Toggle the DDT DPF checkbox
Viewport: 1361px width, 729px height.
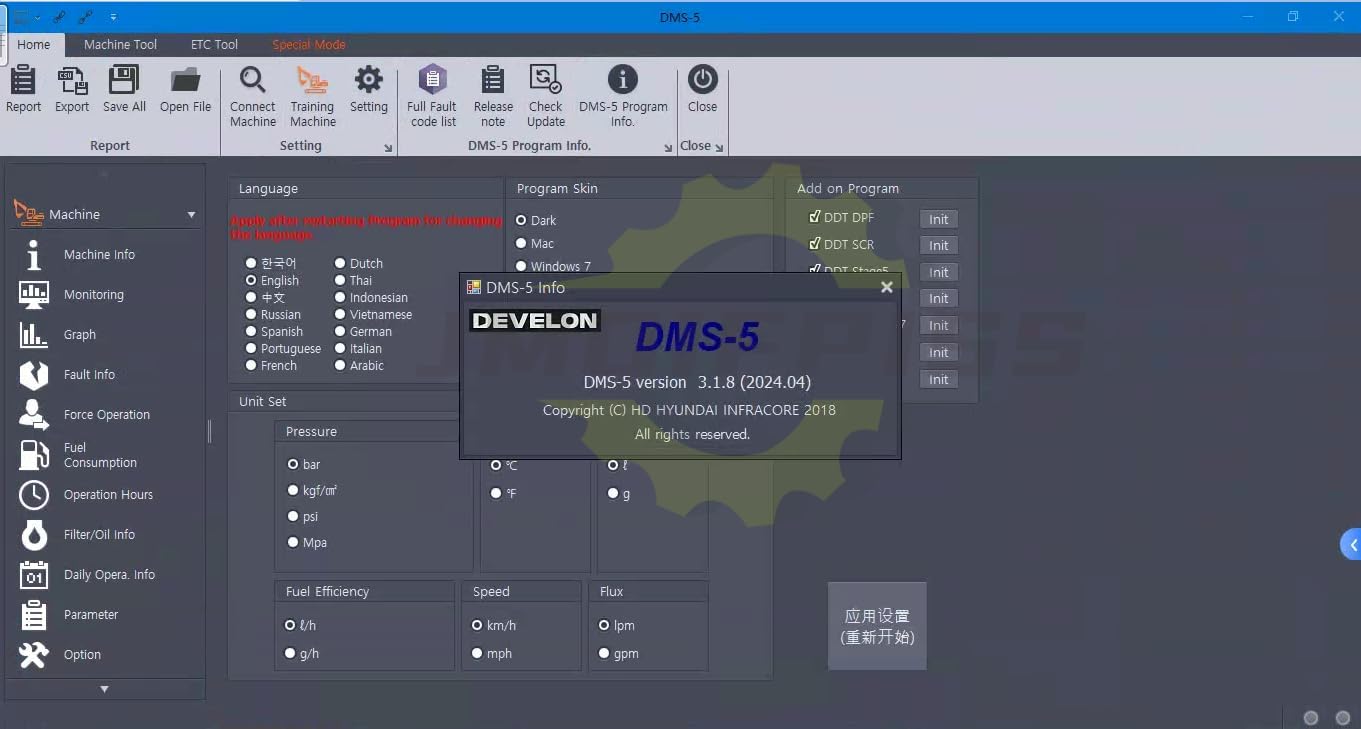[815, 217]
